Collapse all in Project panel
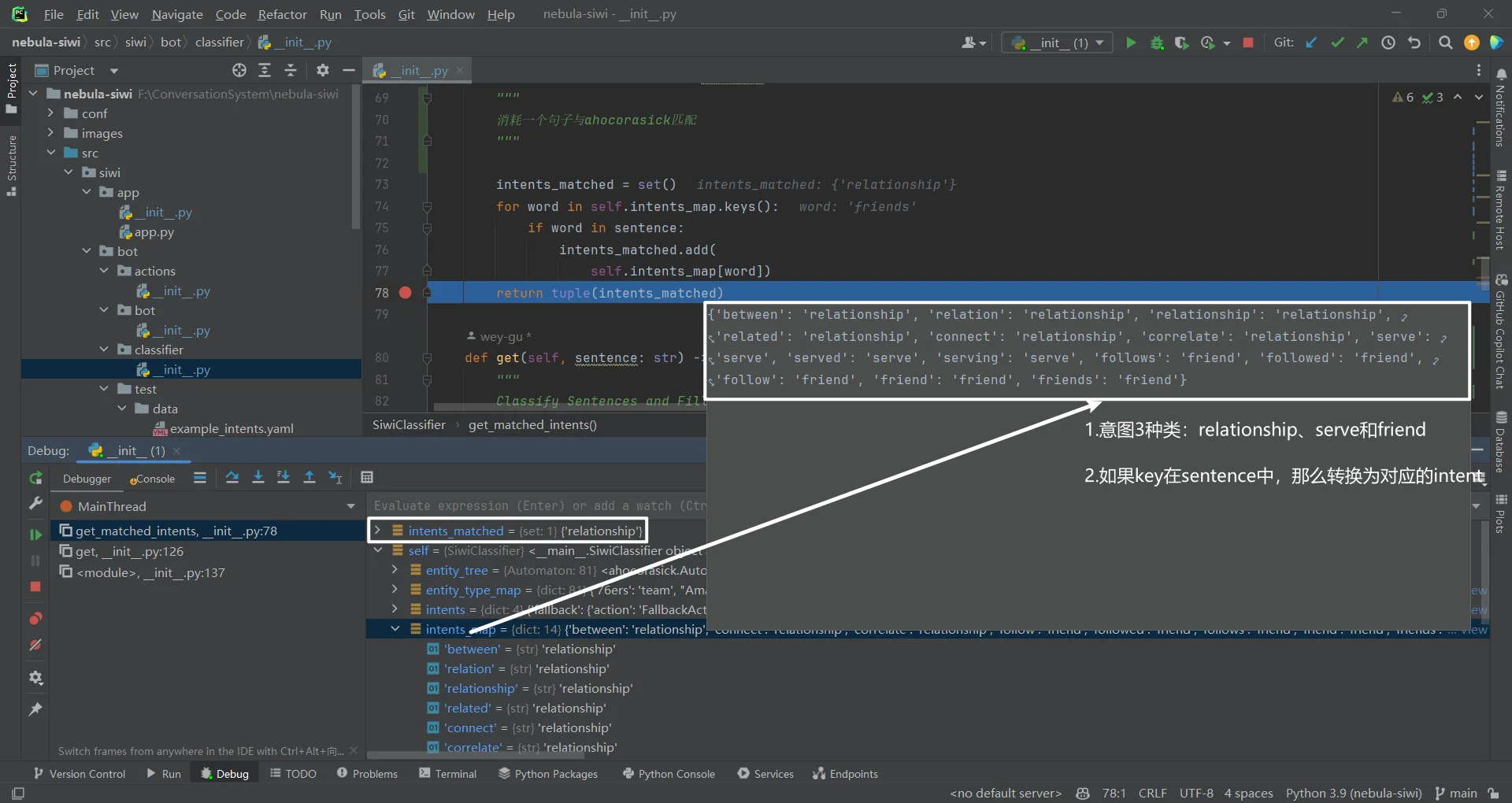The width and height of the screenshot is (1512, 803). (291, 70)
